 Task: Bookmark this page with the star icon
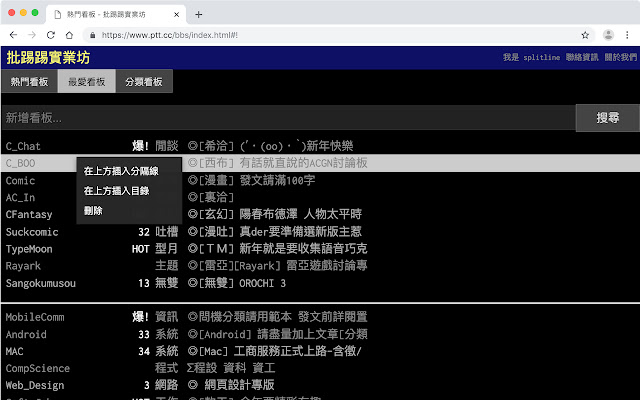point(585,35)
